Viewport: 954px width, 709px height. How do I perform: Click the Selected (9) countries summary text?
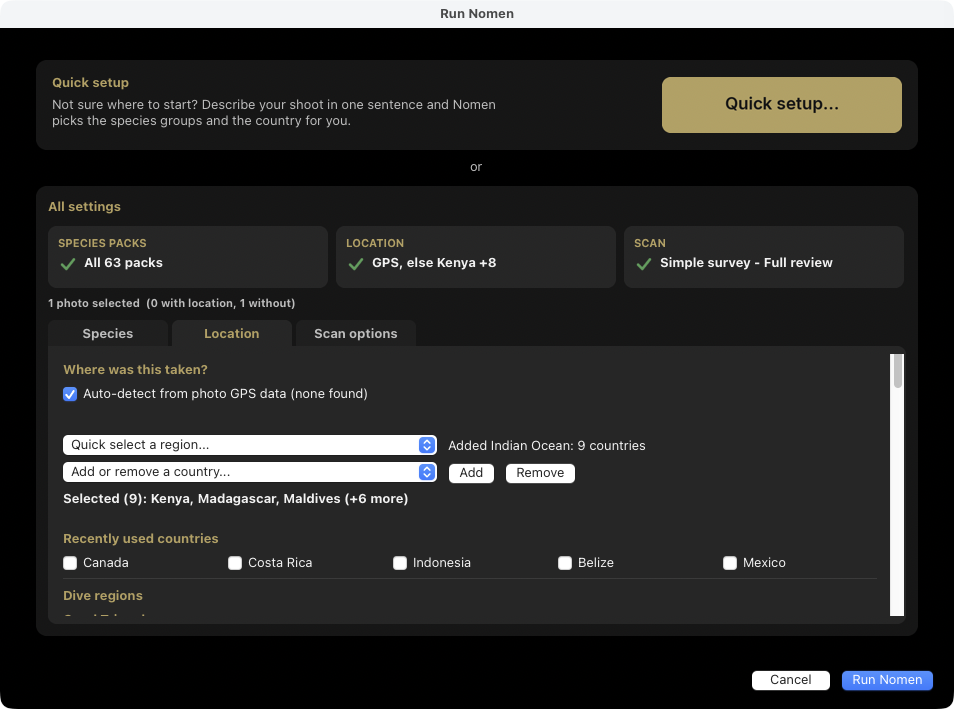coord(235,498)
